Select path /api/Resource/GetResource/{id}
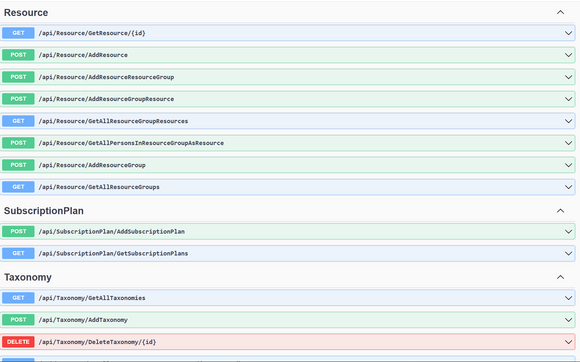The width and height of the screenshot is (580, 362). point(92,33)
